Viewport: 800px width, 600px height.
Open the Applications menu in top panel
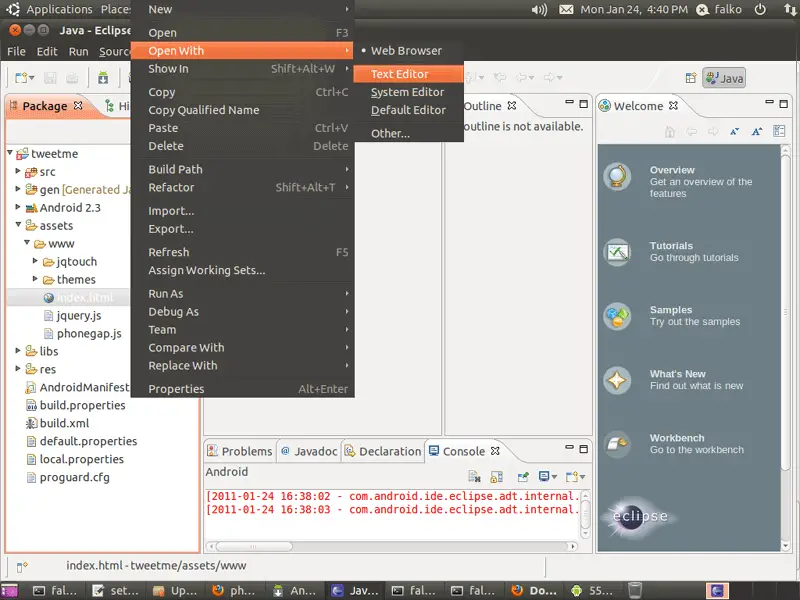59,10
